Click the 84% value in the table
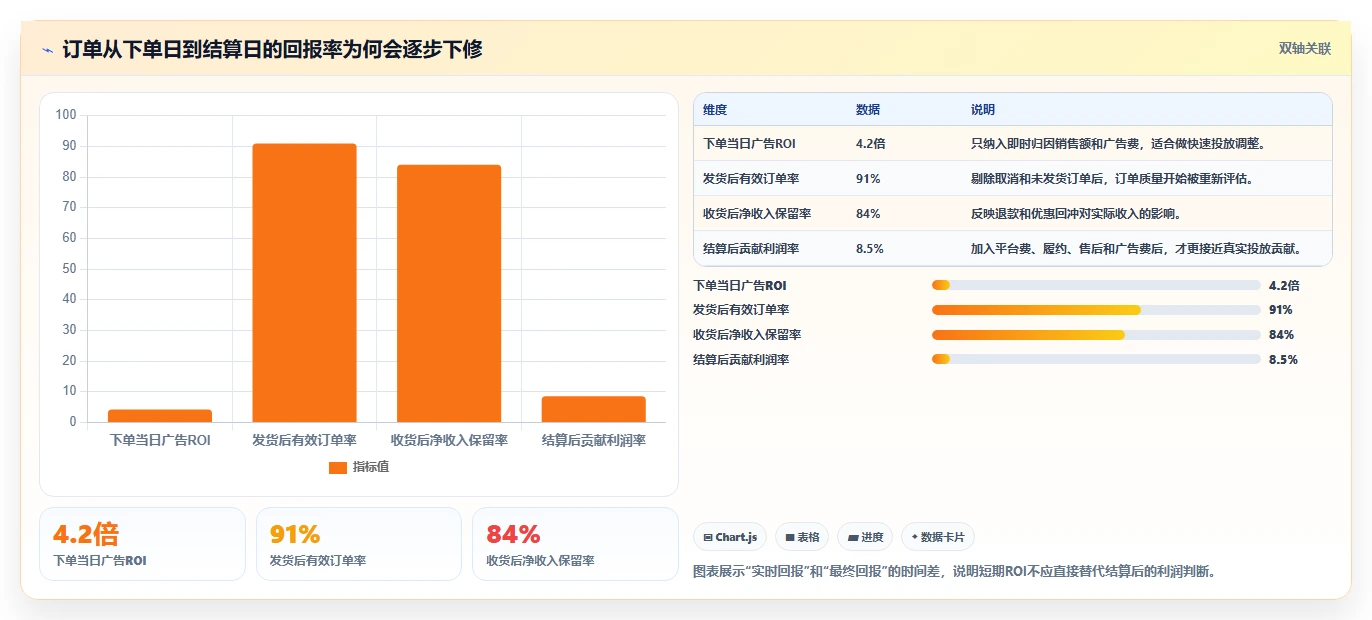The height and width of the screenshot is (620, 1372). [868, 214]
